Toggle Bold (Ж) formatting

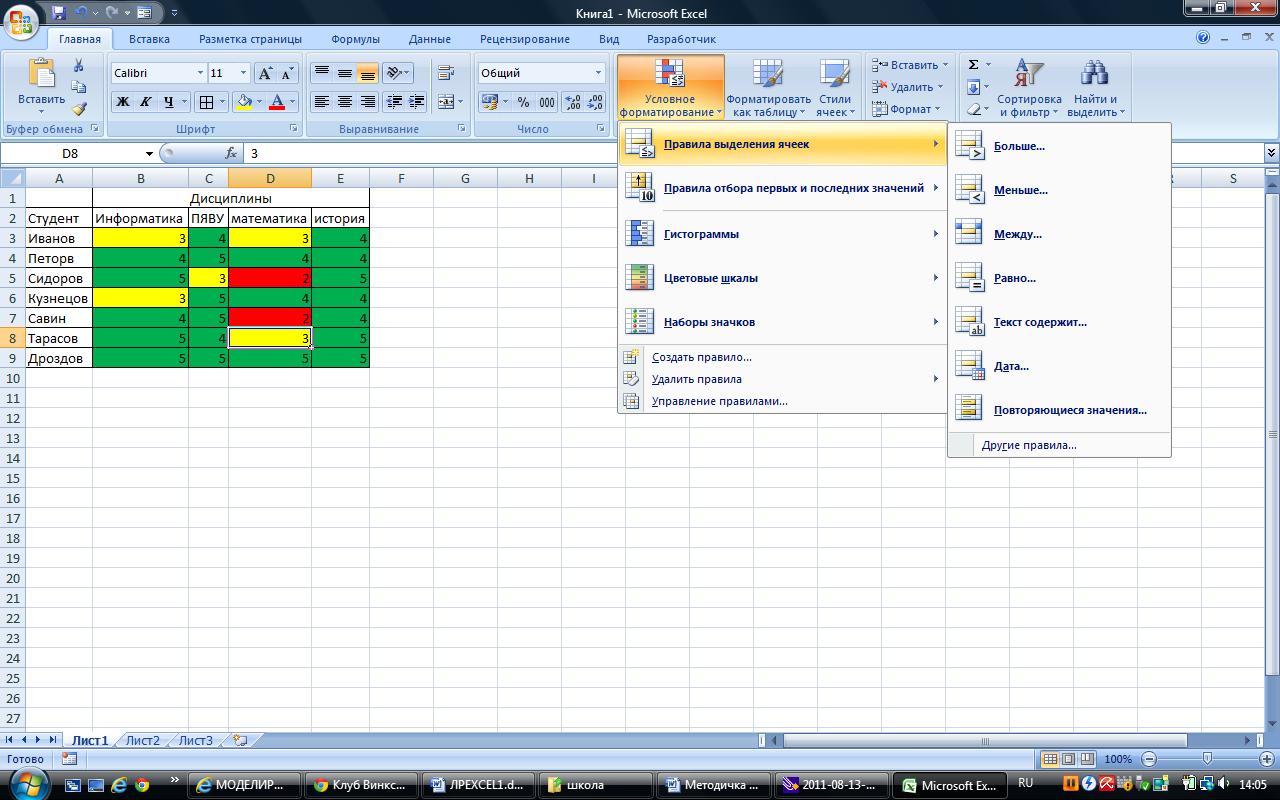click(123, 102)
